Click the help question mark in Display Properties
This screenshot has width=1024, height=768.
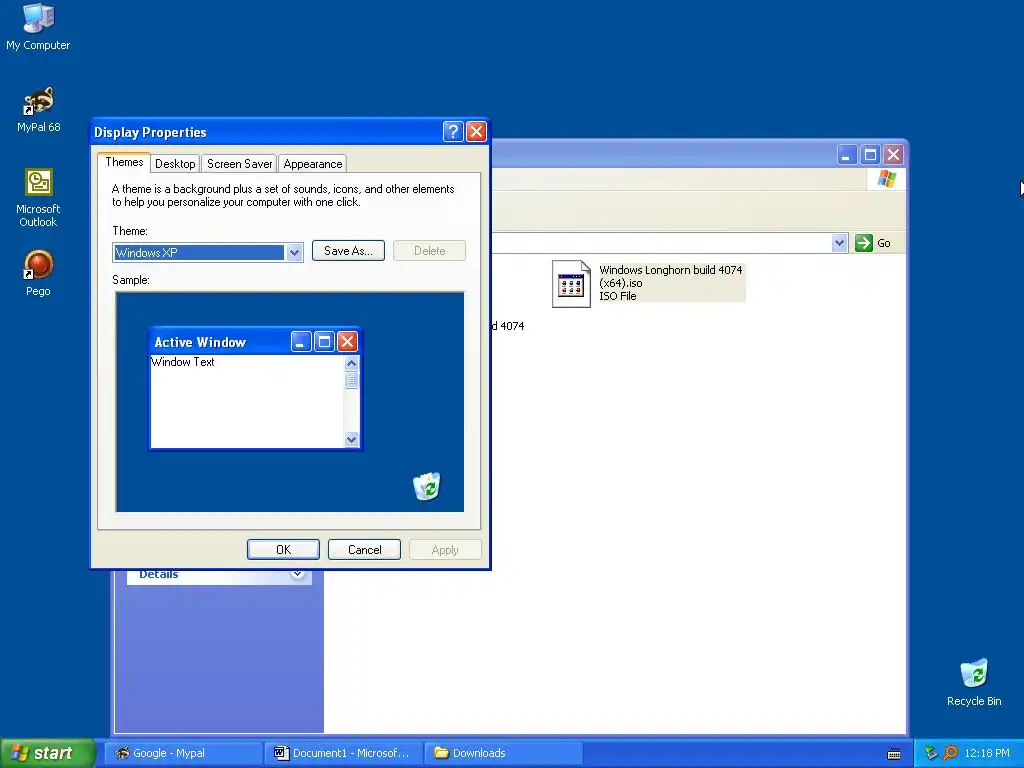[453, 132]
